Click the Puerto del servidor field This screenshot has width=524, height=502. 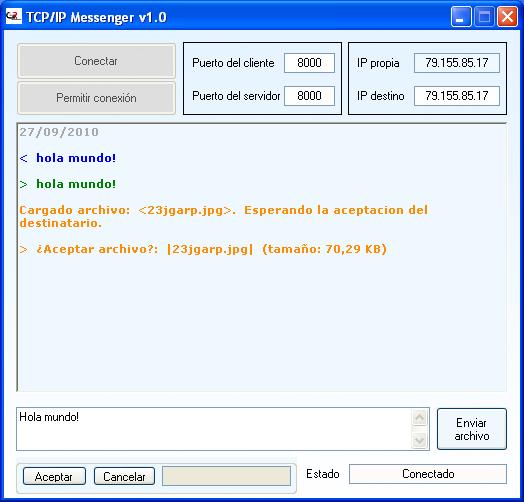click(309, 96)
